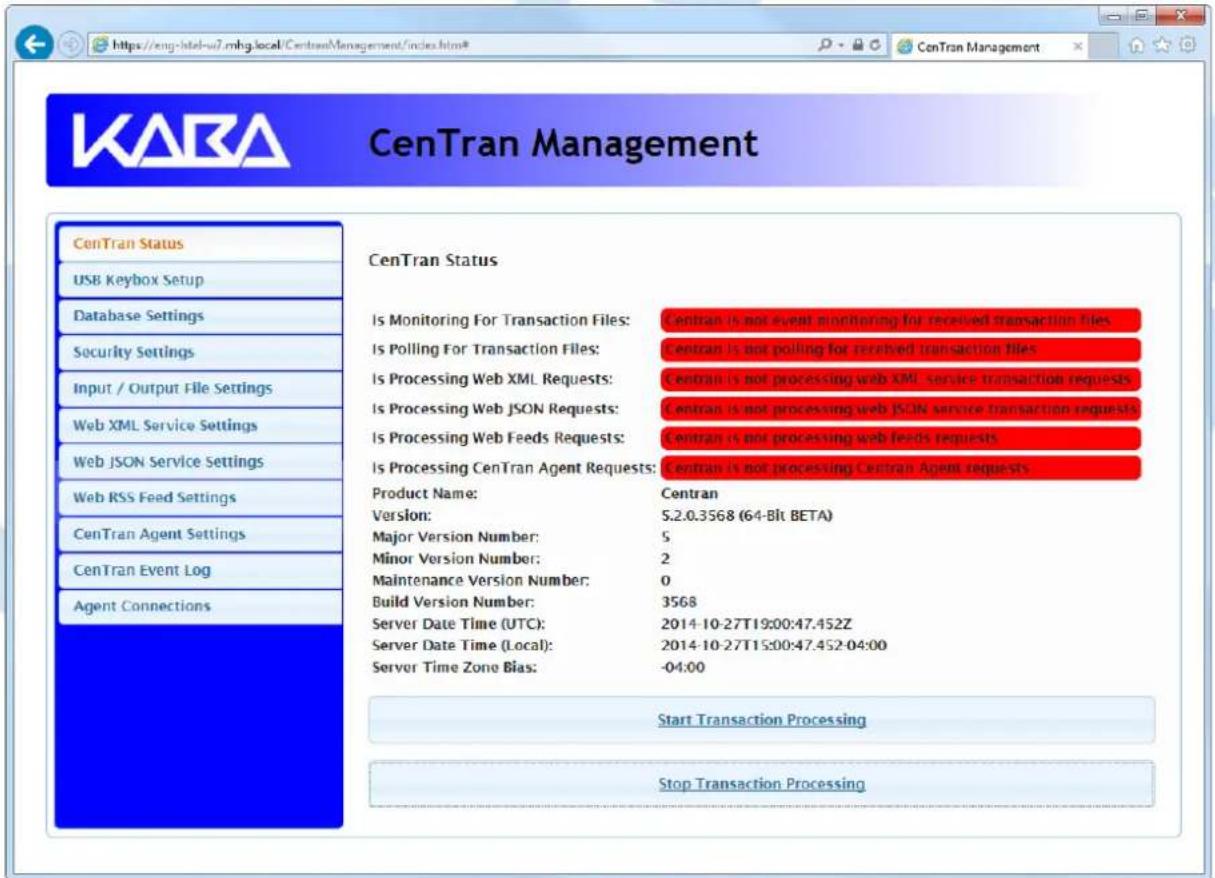Open Input / Output File Settings
This screenshot has height=878, width=1215.
click(199, 388)
